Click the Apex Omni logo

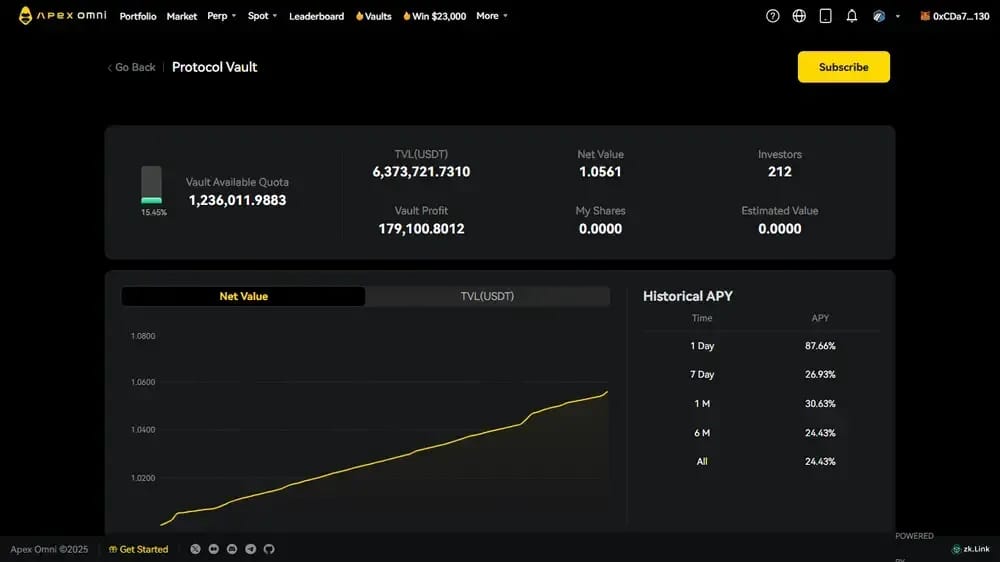pyautogui.click(x=62, y=15)
